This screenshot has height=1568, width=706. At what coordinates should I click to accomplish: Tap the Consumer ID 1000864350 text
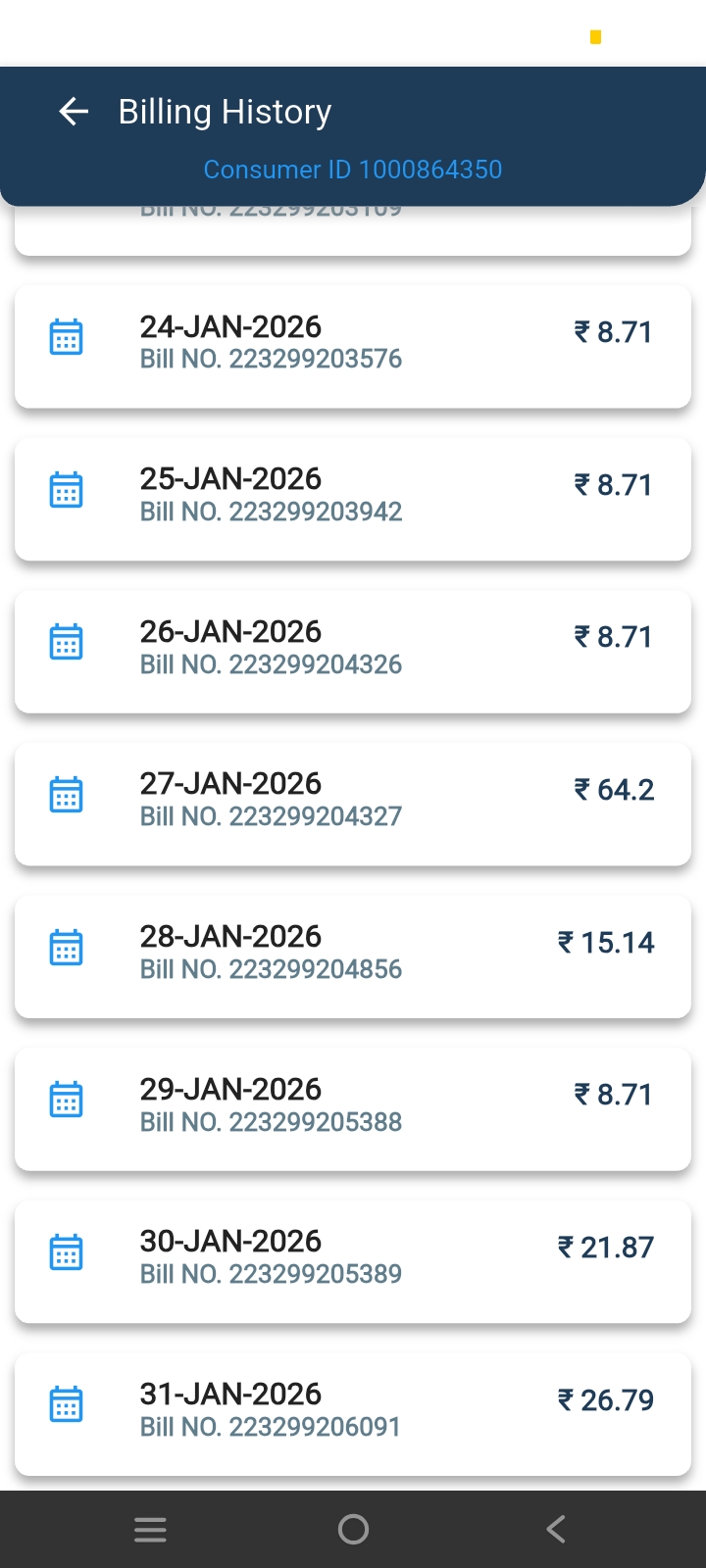tap(352, 170)
